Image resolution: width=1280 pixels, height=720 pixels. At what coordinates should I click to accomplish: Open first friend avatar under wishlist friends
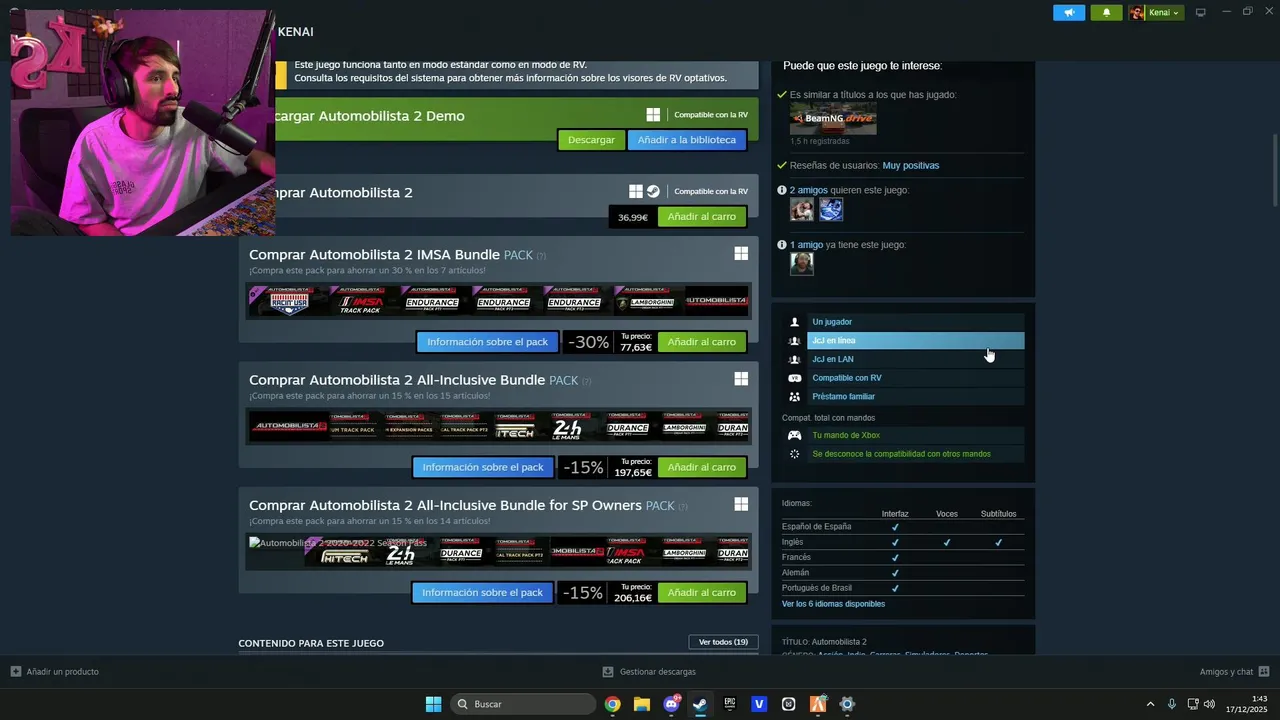coord(802,209)
